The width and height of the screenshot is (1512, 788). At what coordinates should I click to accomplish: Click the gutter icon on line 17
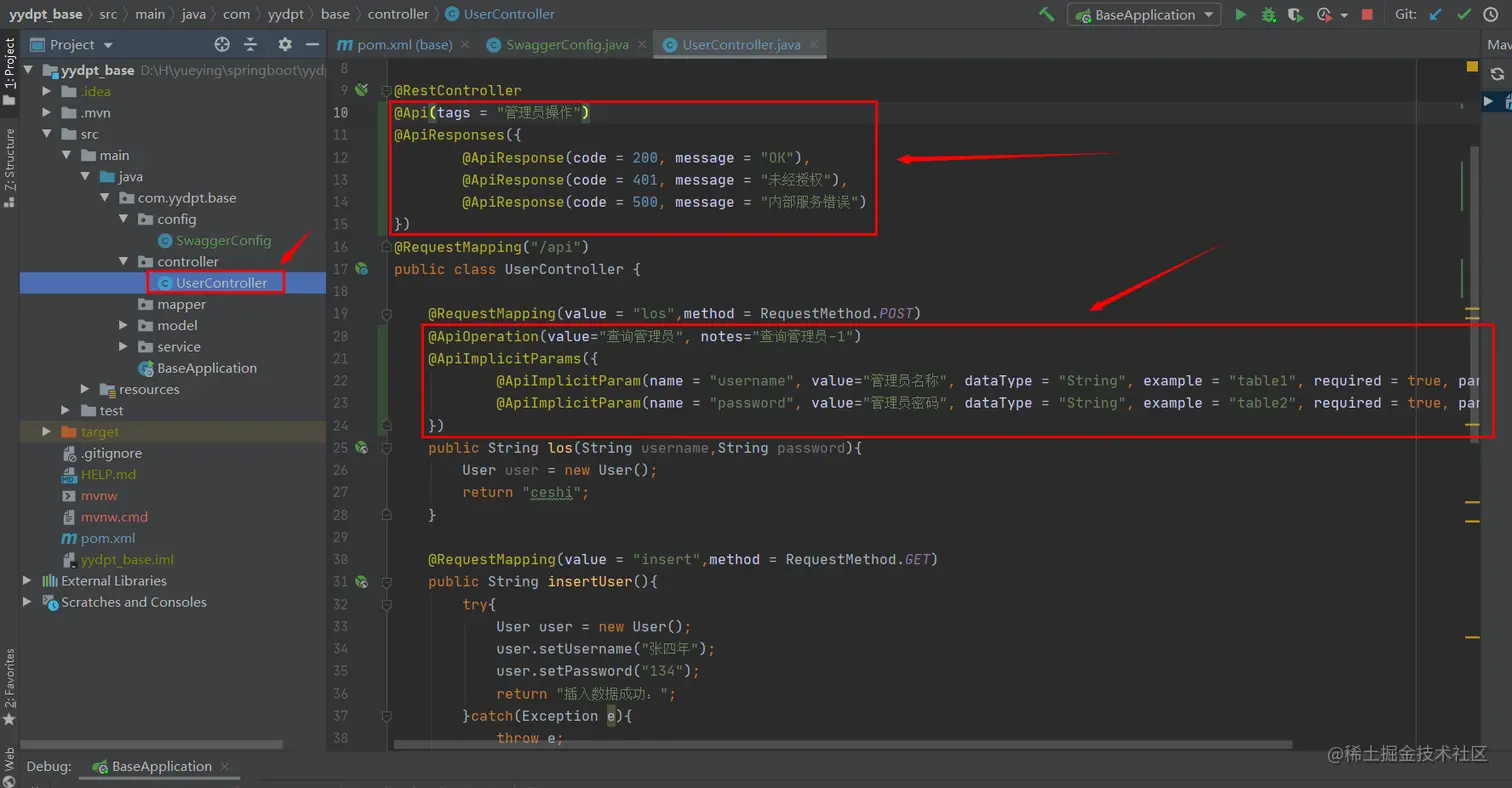pyautogui.click(x=362, y=269)
